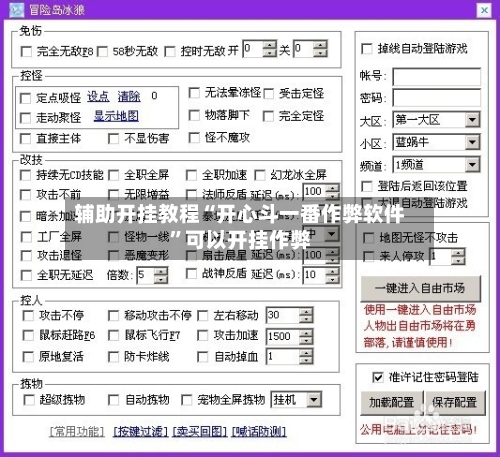Increase 来人停攻 spinner value
The image size is (500, 457).
(x=458, y=253)
